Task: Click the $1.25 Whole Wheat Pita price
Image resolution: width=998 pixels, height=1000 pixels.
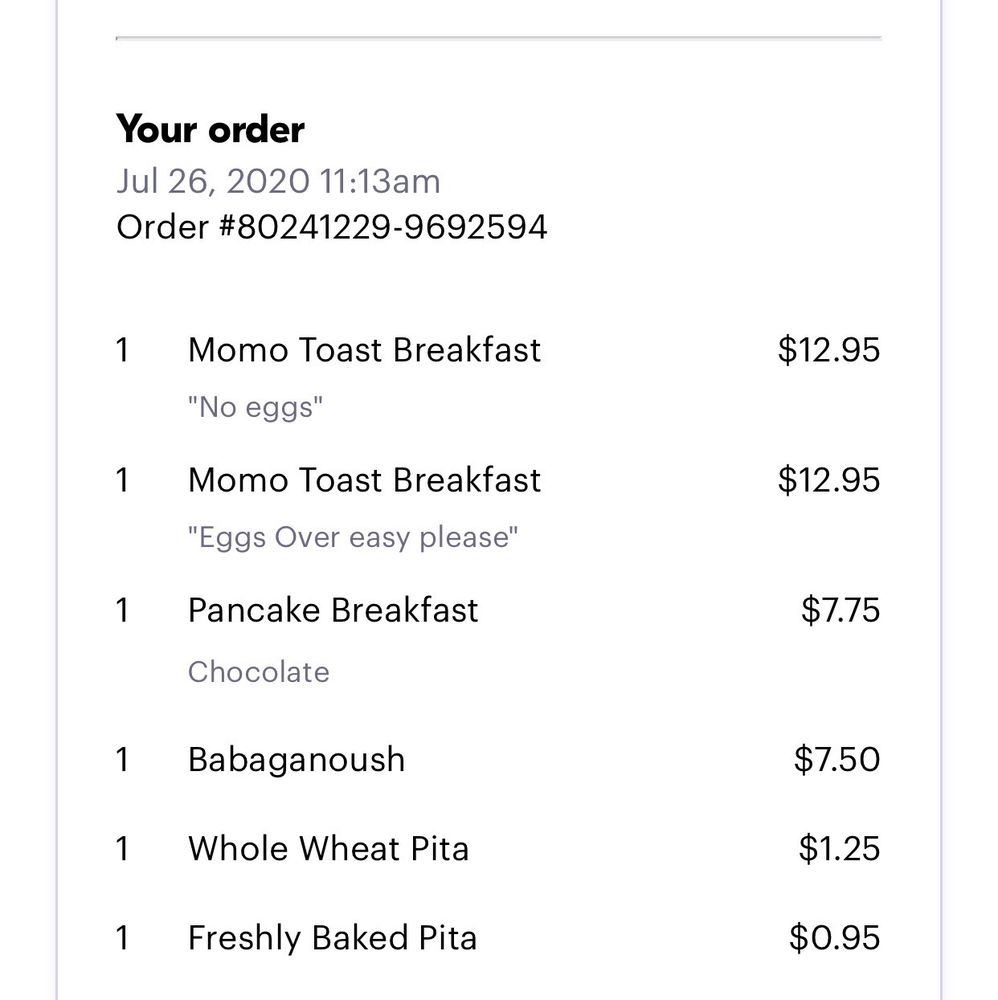Action: pos(839,849)
